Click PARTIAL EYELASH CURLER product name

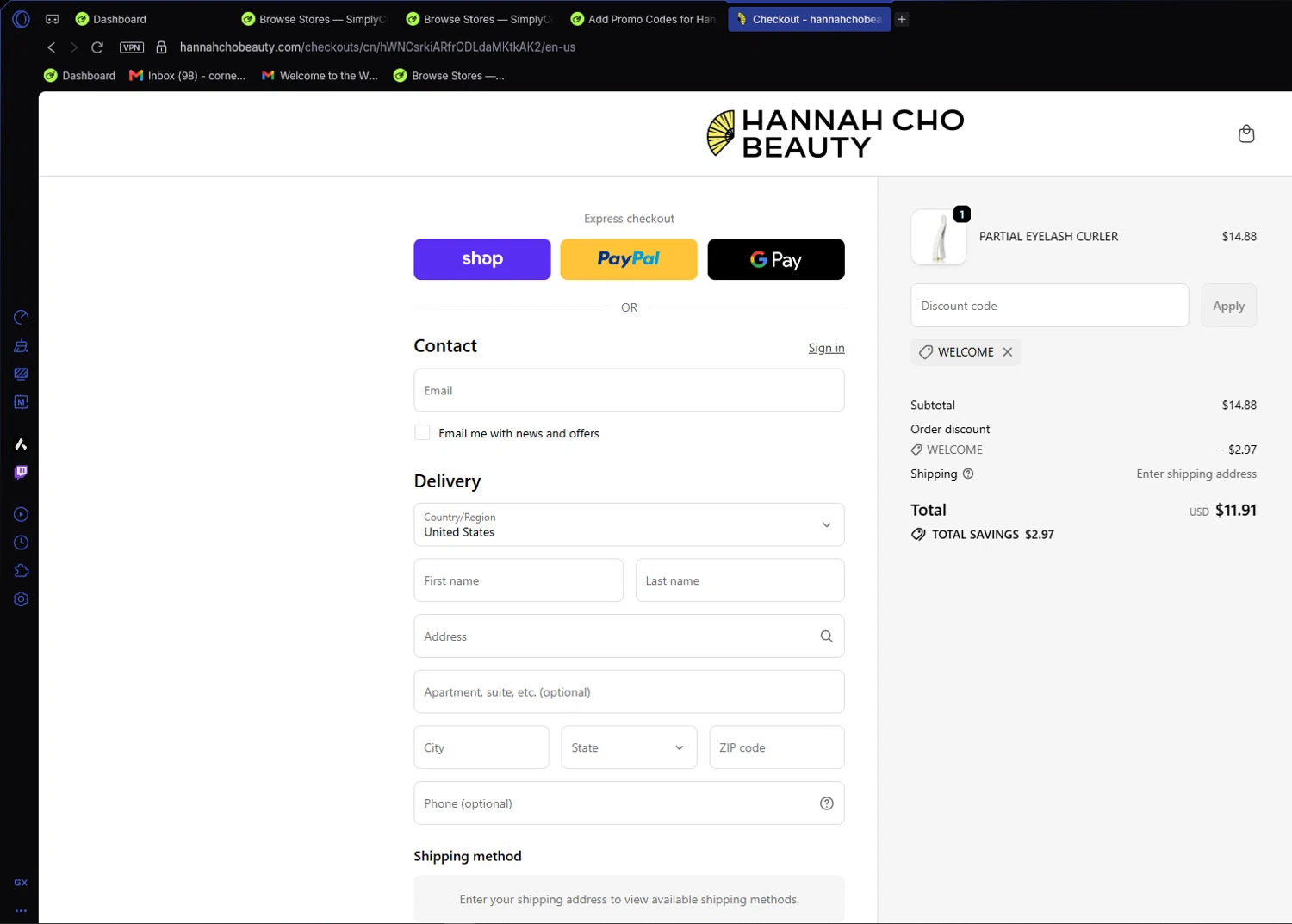tap(1048, 237)
